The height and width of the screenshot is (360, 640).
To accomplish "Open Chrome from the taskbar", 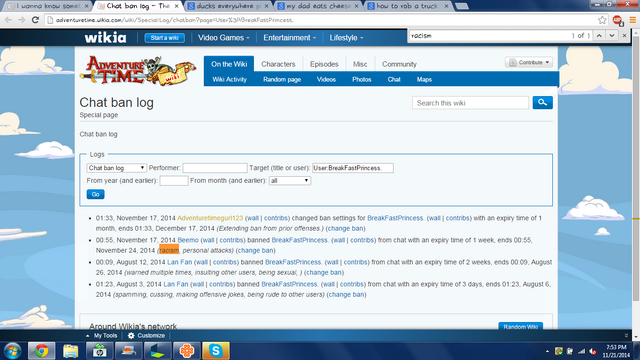I will pos(41,351).
